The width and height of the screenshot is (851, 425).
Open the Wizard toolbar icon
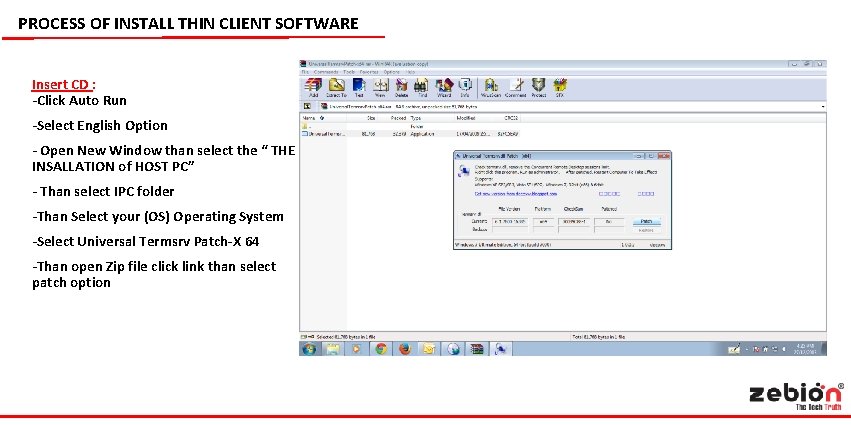click(444, 87)
